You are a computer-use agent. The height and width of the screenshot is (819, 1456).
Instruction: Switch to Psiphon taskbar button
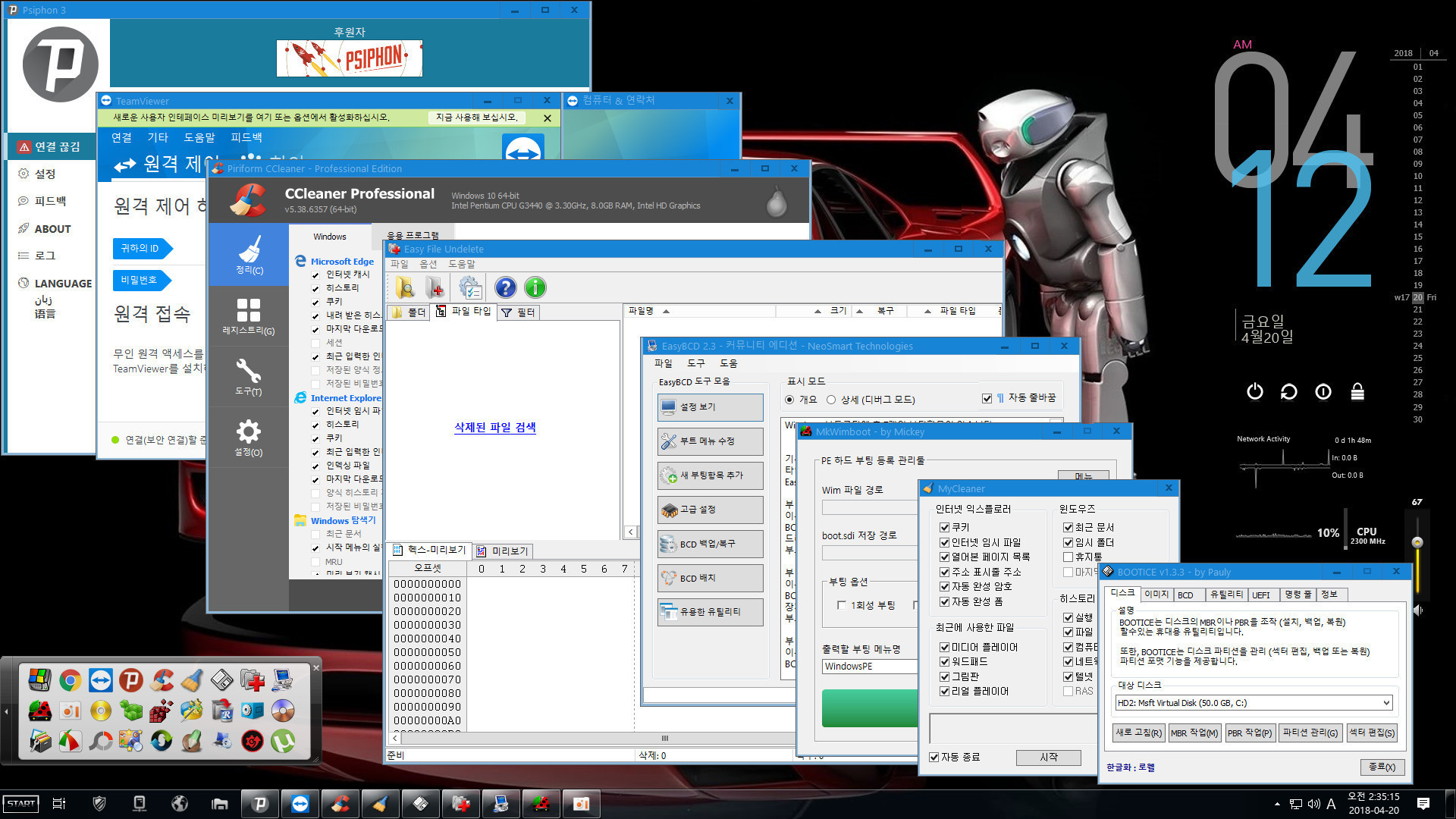[x=260, y=804]
